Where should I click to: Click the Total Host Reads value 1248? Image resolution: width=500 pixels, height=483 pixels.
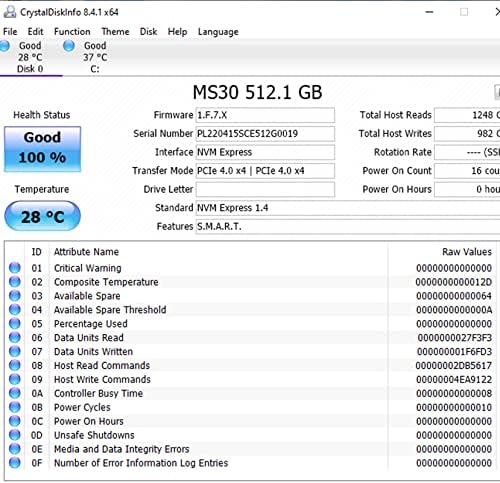click(467, 115)
